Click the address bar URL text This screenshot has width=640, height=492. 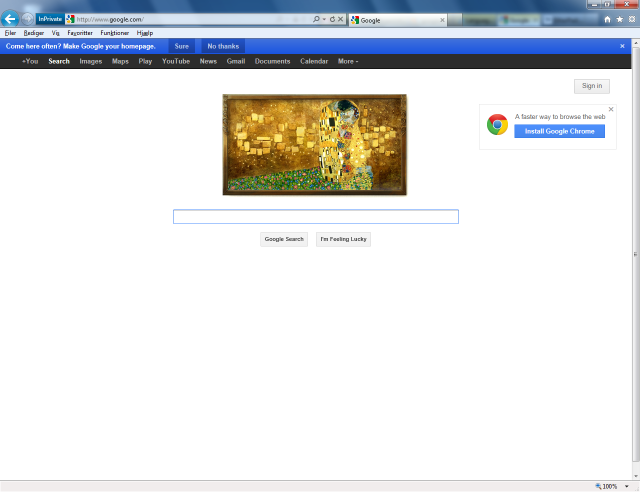click(x=110, y=19)
